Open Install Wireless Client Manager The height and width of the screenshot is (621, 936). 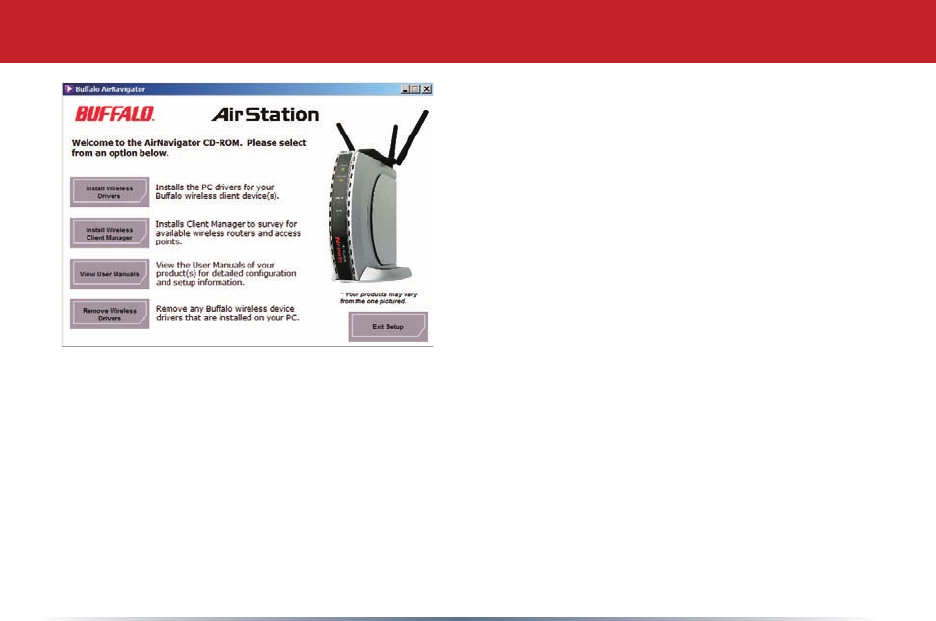[109, 233]
